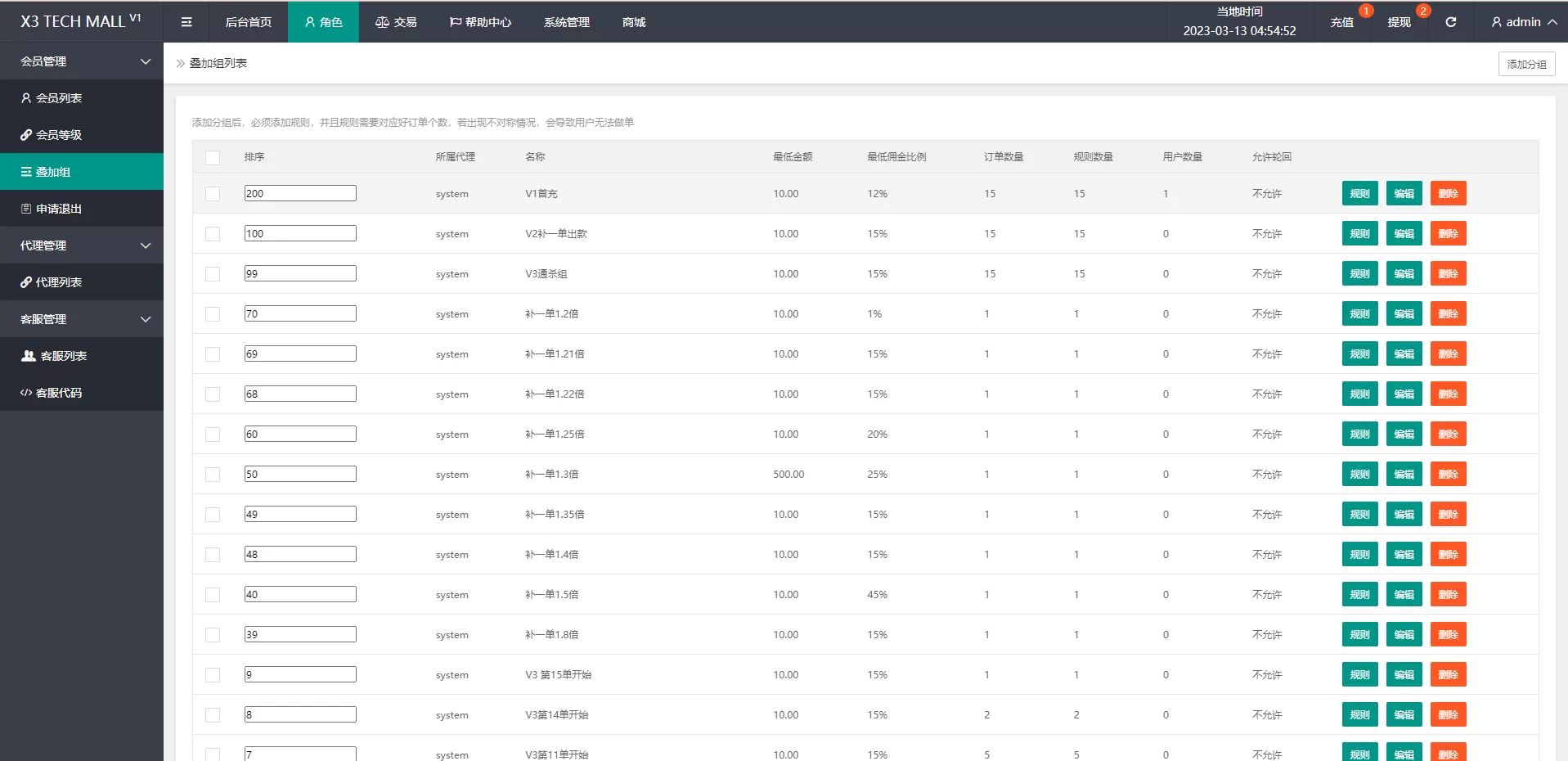The image size is (1568, 761).
Task: Open the withdrawal notifications with badge 2
Action: pyautogui.click(x=1399, y=22)
